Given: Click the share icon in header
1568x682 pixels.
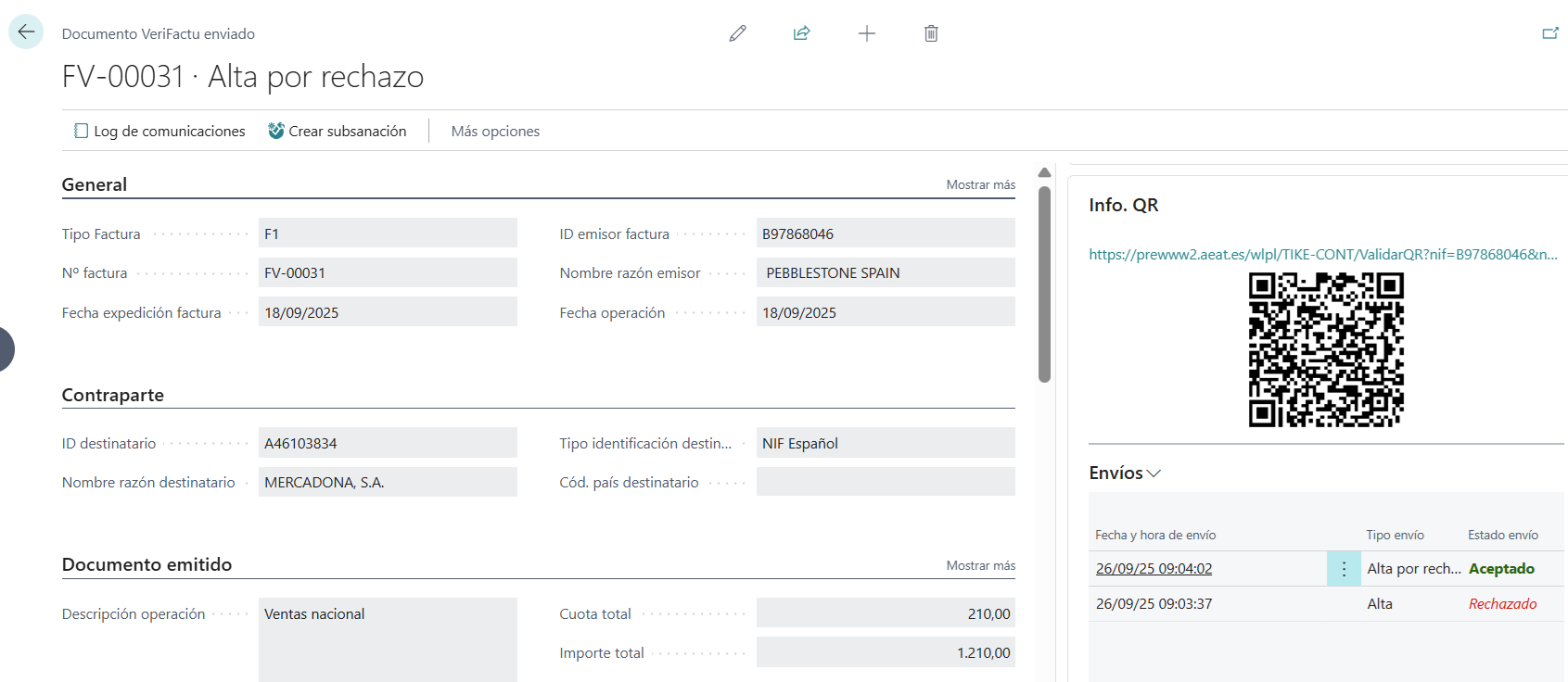Looking at the screenshot, I should click(802, 33).
